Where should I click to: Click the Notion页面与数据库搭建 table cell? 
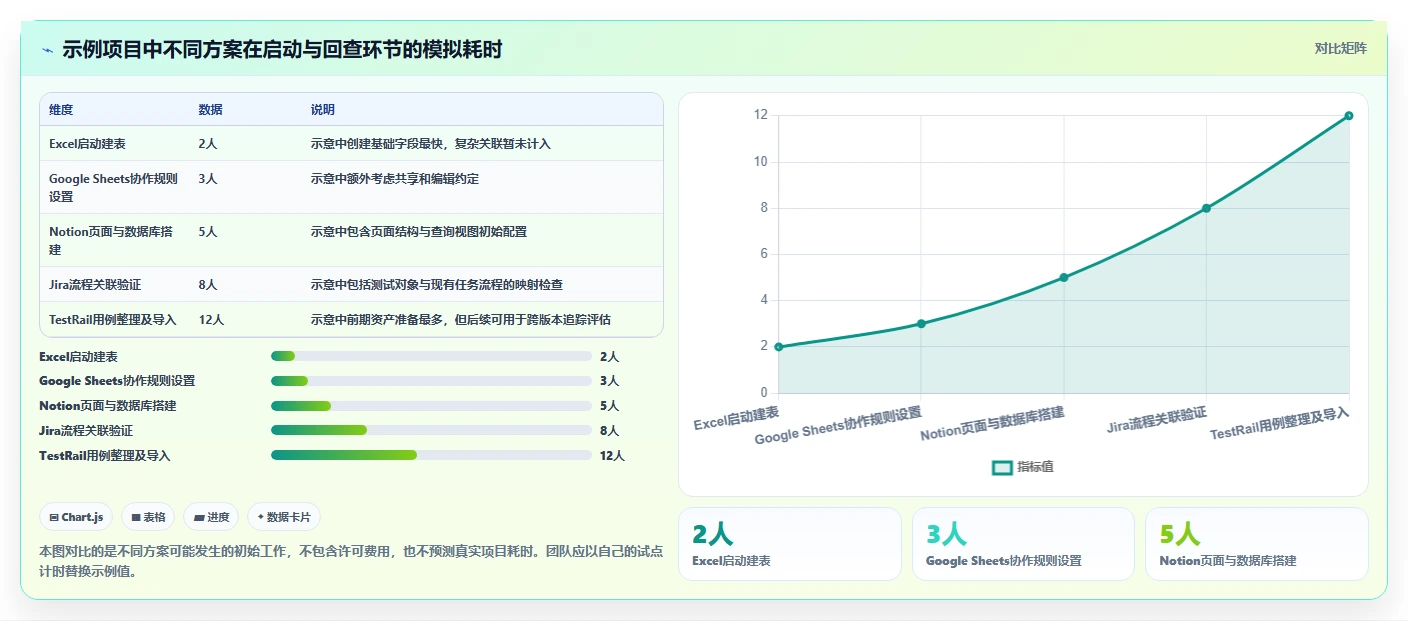[114, 240]
